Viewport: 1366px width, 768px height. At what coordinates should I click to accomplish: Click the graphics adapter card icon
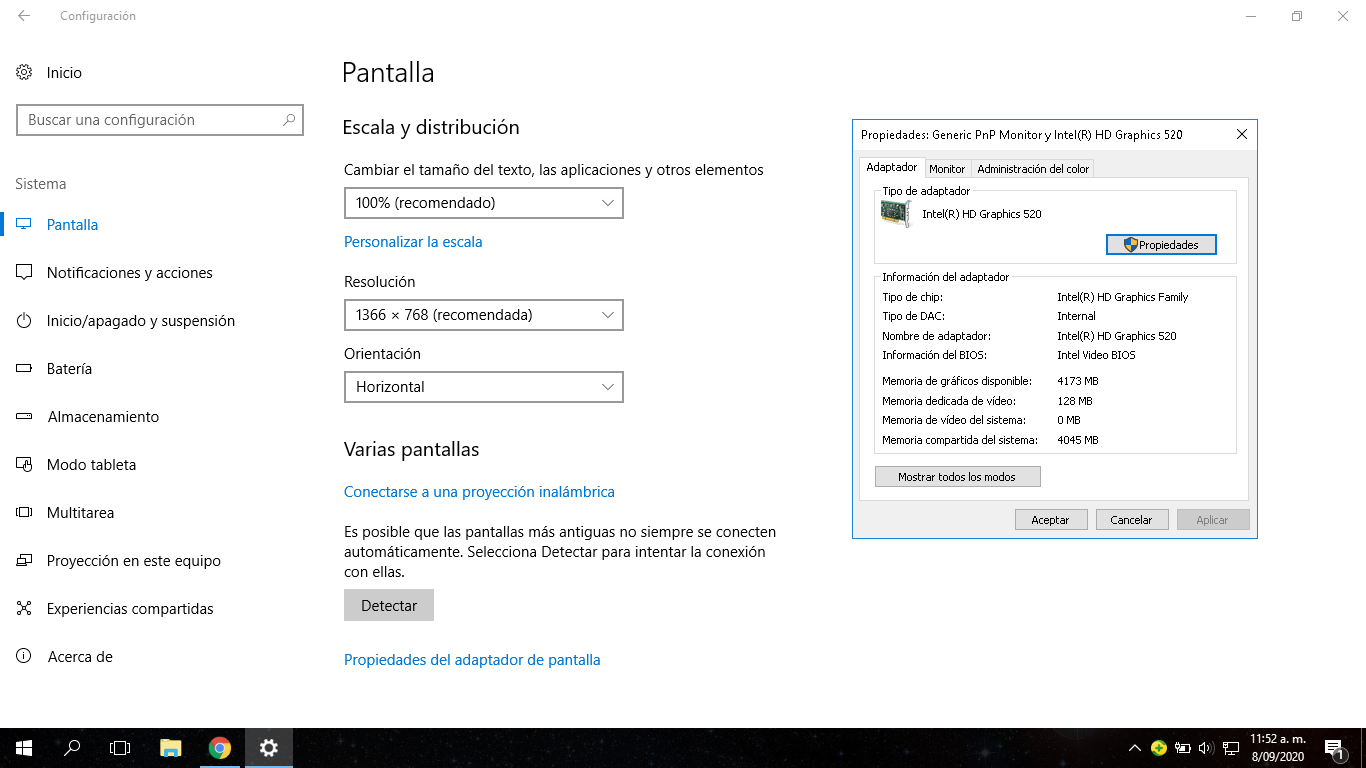pos(896,213)
